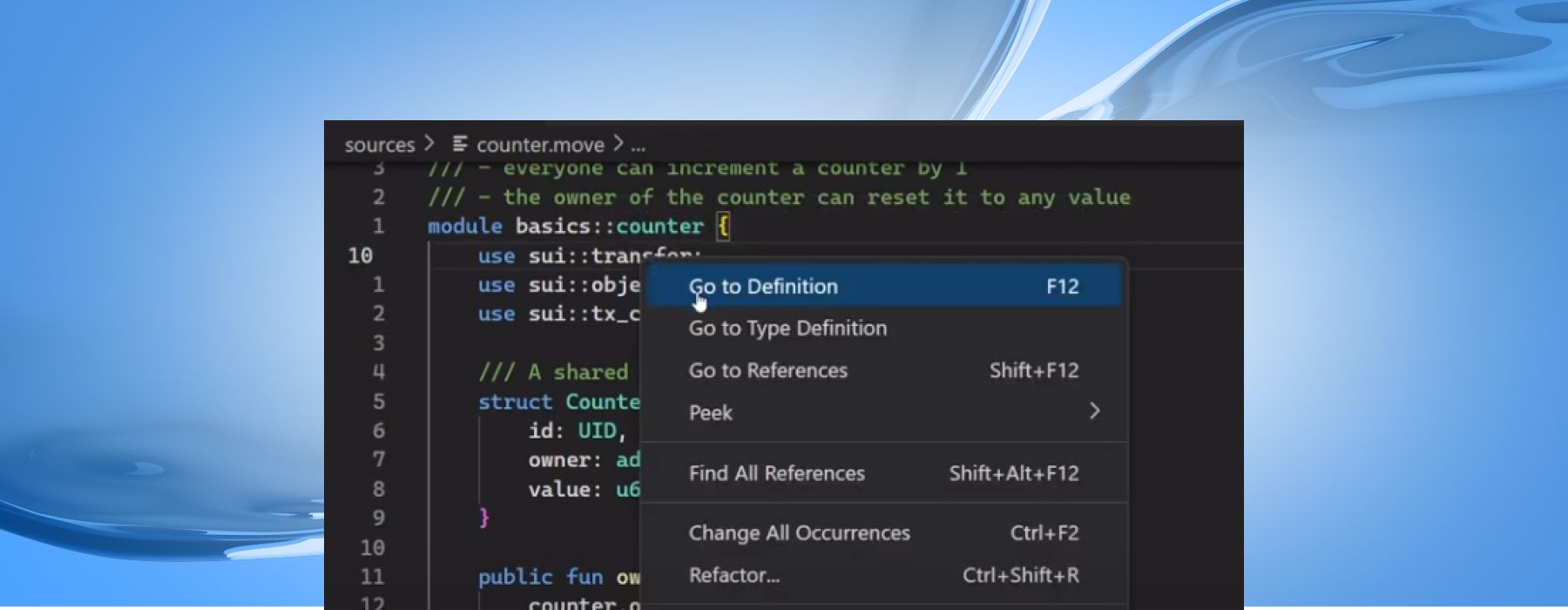Click the chevron right after sources breadcrumb
Screen dimensions: 1568x610
(x=429, y=144)
